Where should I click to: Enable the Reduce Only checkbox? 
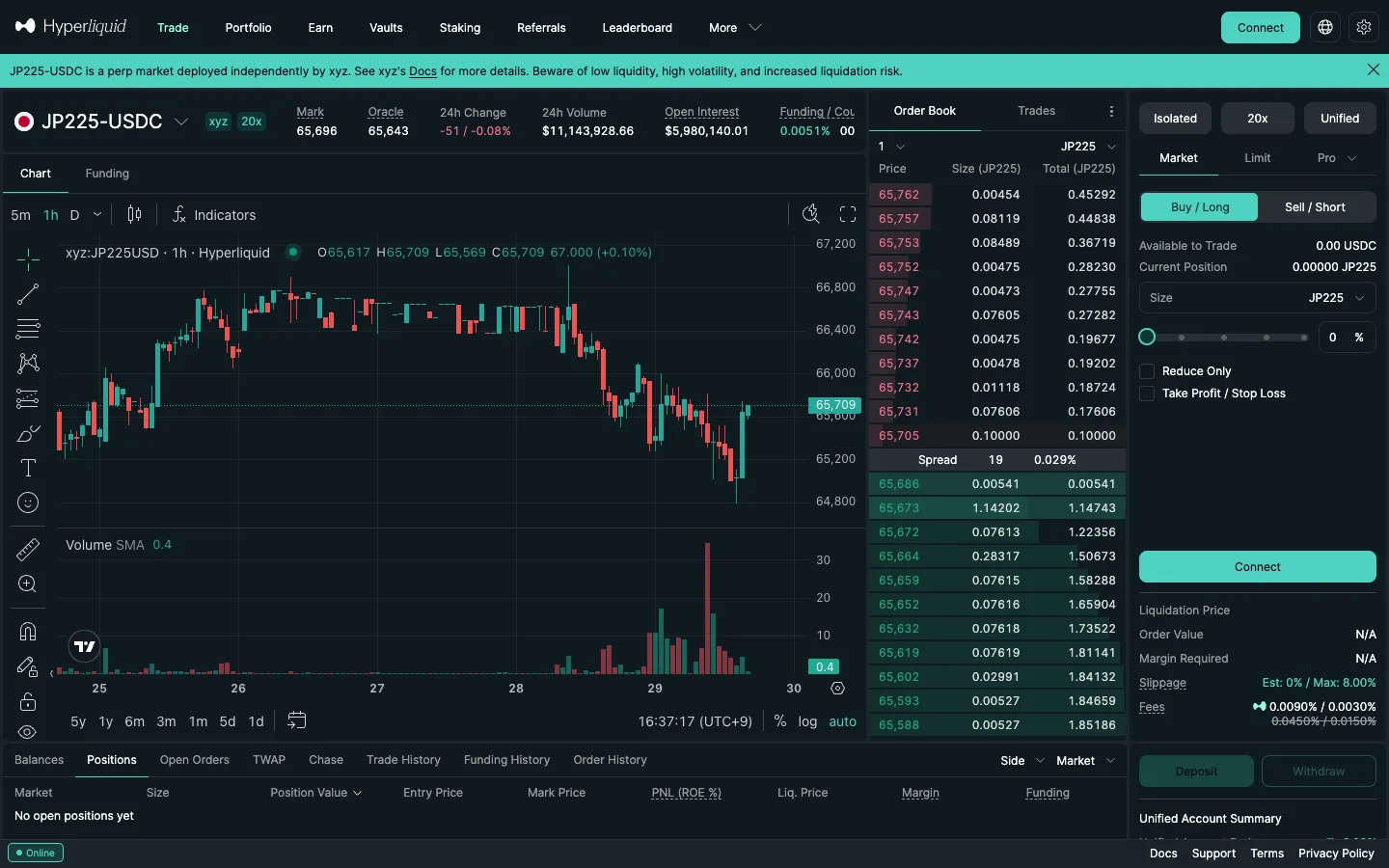(x=1147, y=371)
